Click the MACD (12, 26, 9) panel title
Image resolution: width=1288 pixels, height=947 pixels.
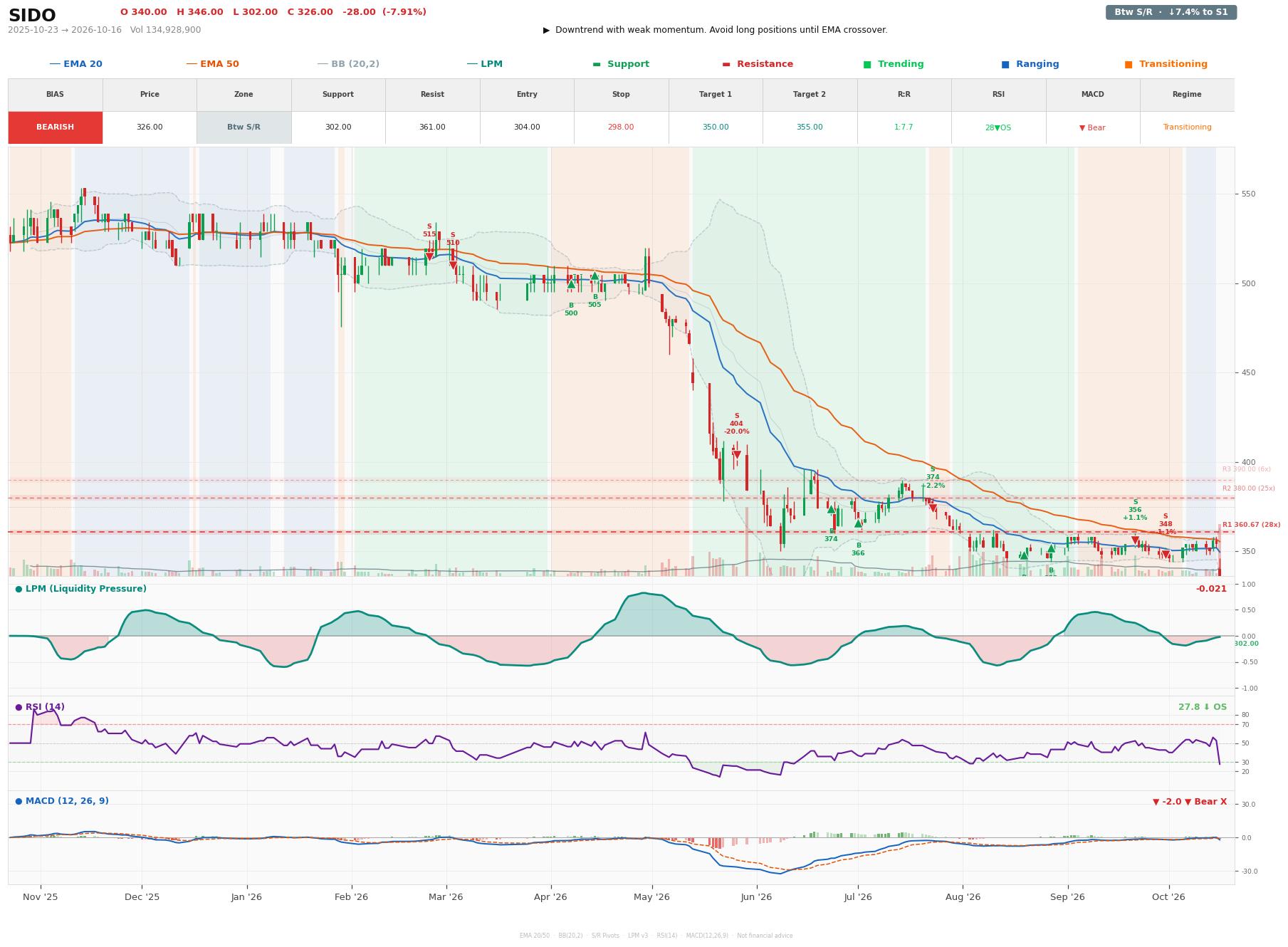[62, 801]
